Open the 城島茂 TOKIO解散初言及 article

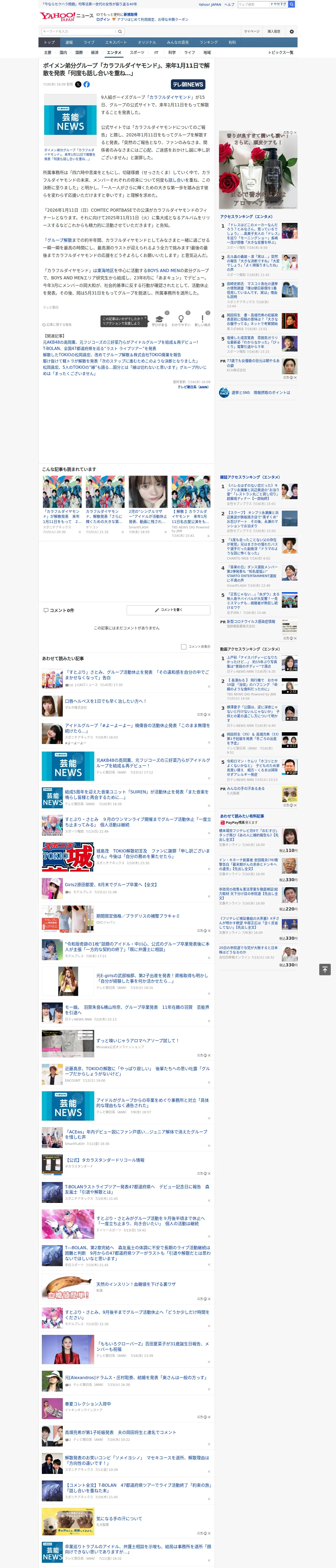153,854
